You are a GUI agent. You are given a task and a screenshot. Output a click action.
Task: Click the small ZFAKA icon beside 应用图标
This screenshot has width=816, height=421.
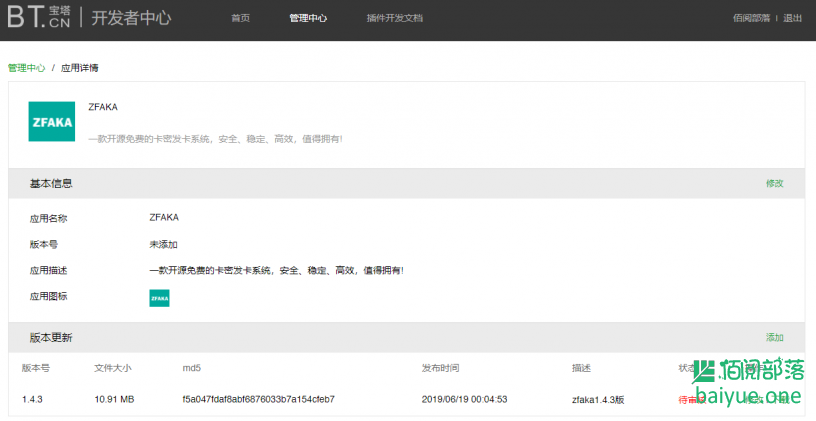159,298
